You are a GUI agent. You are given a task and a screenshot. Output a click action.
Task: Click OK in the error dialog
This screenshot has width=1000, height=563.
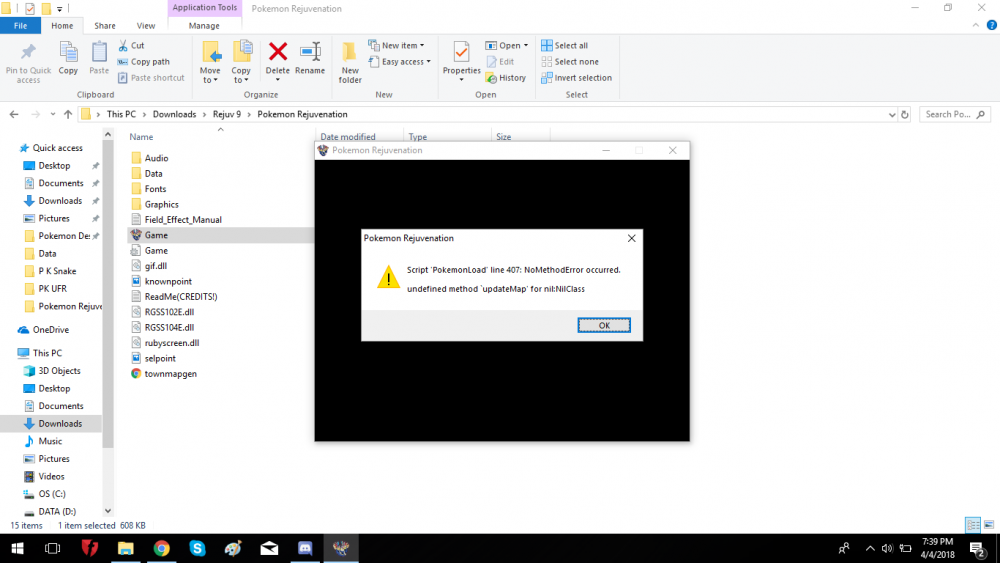(604, 325)
